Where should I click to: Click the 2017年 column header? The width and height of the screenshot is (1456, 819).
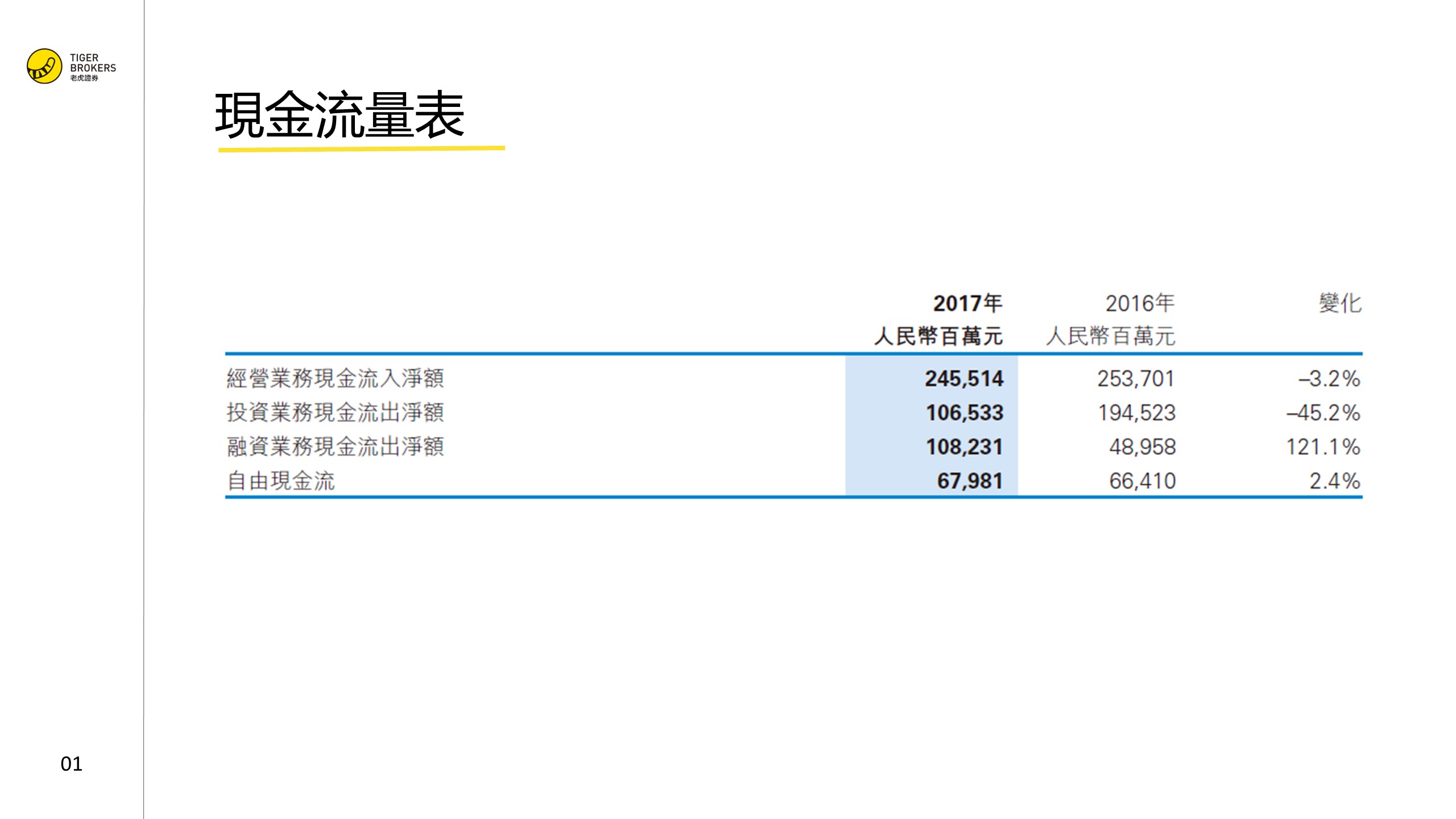click(967, 303)
